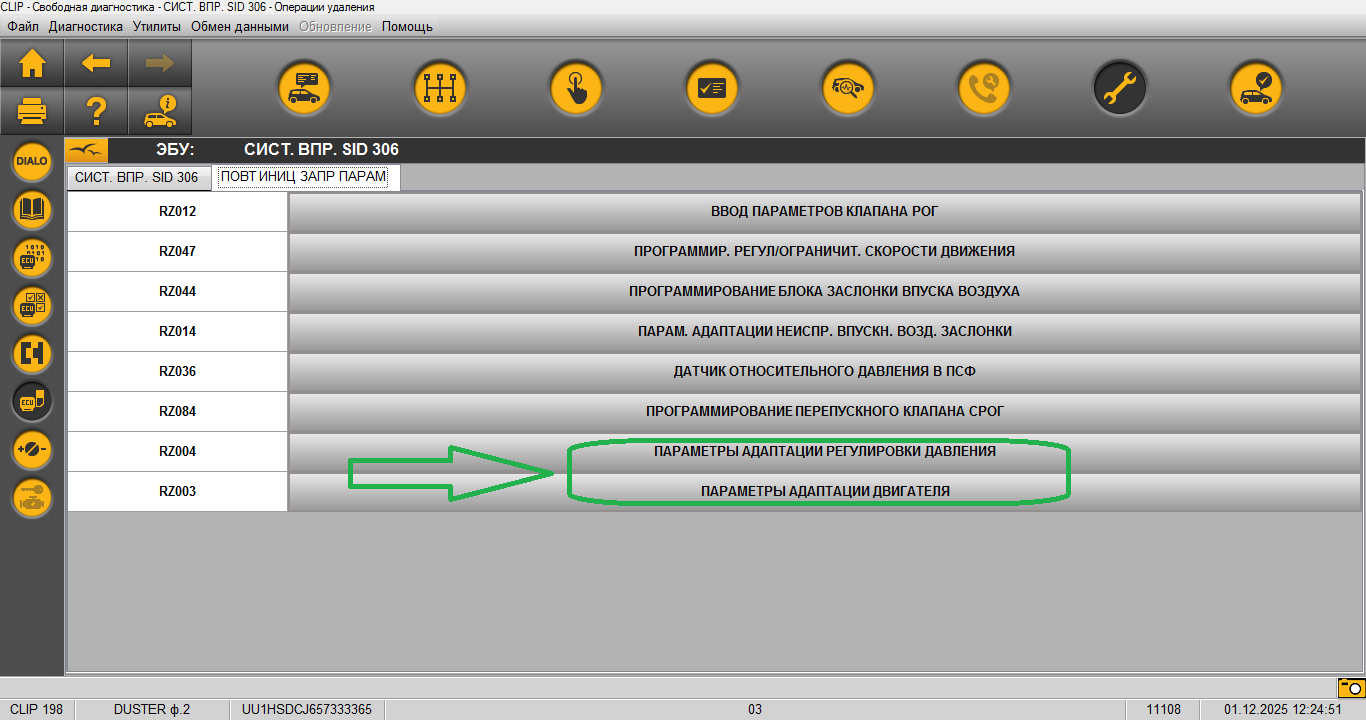1366x720 pixels.
Task: Click the ECU binary code sidebar icon
Action: [x=32, y=257]
